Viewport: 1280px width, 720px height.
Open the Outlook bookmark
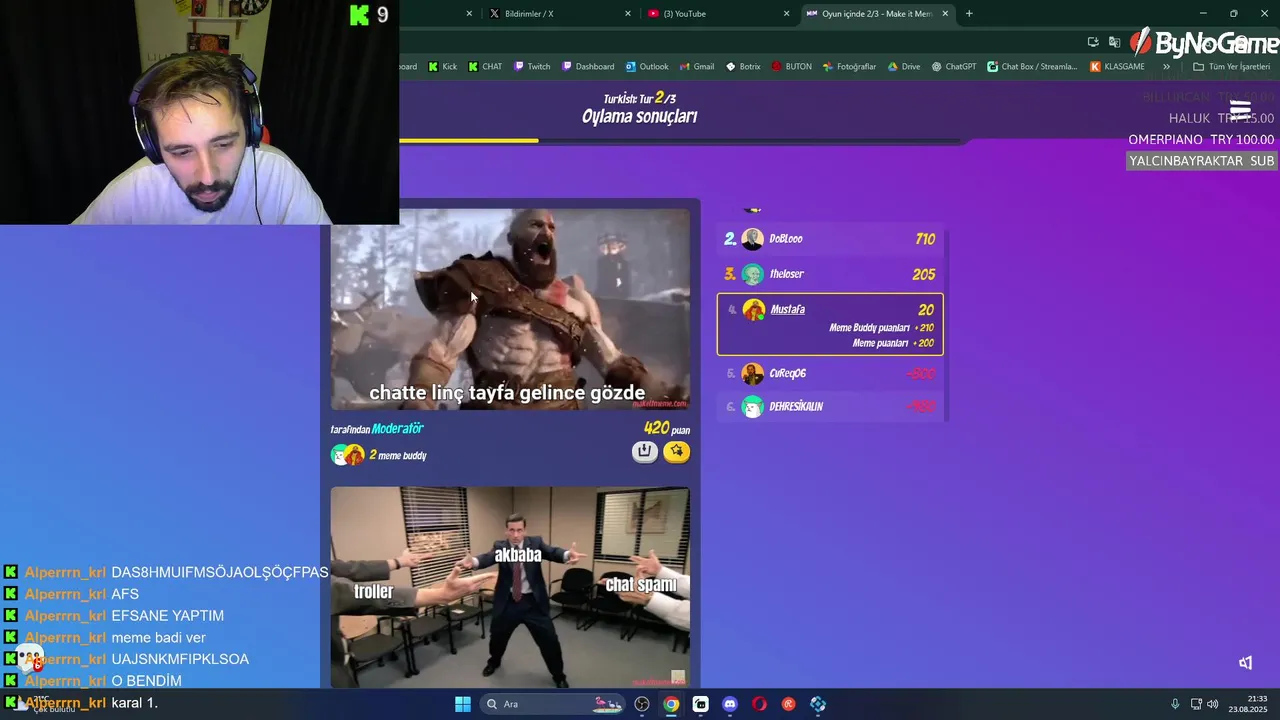point(647,67)
